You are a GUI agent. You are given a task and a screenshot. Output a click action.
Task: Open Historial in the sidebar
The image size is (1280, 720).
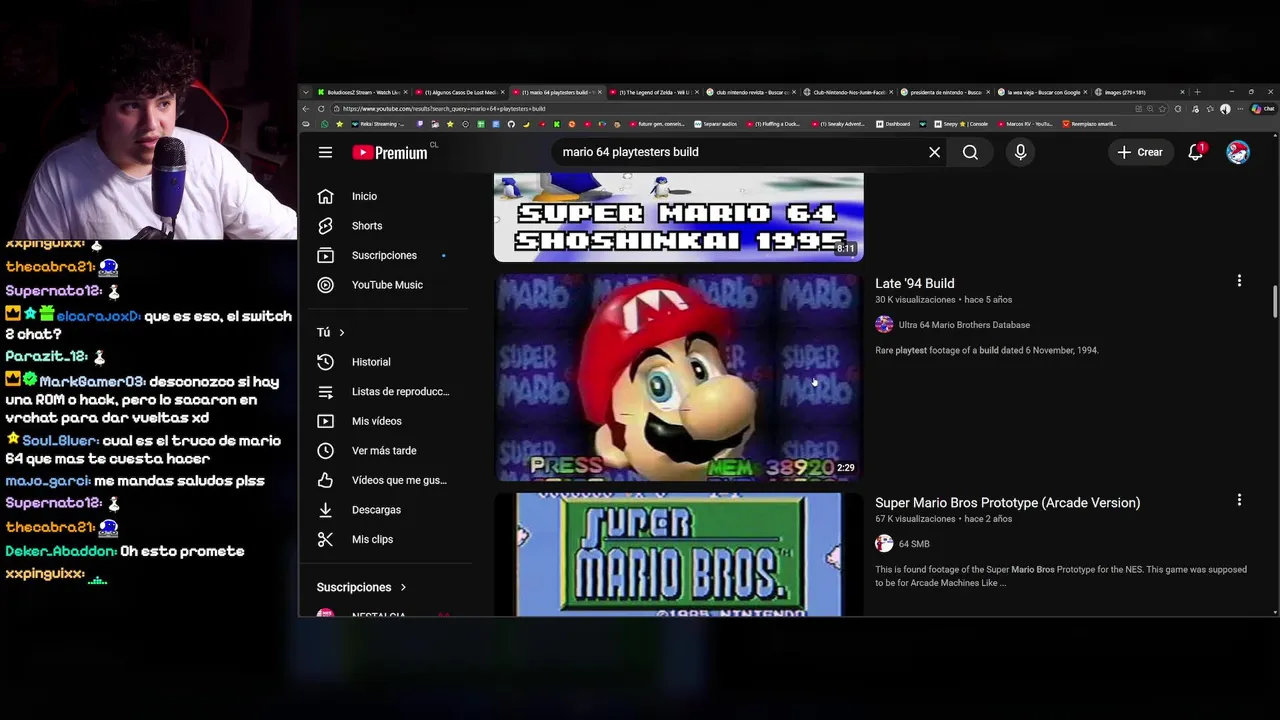(384, 362)
